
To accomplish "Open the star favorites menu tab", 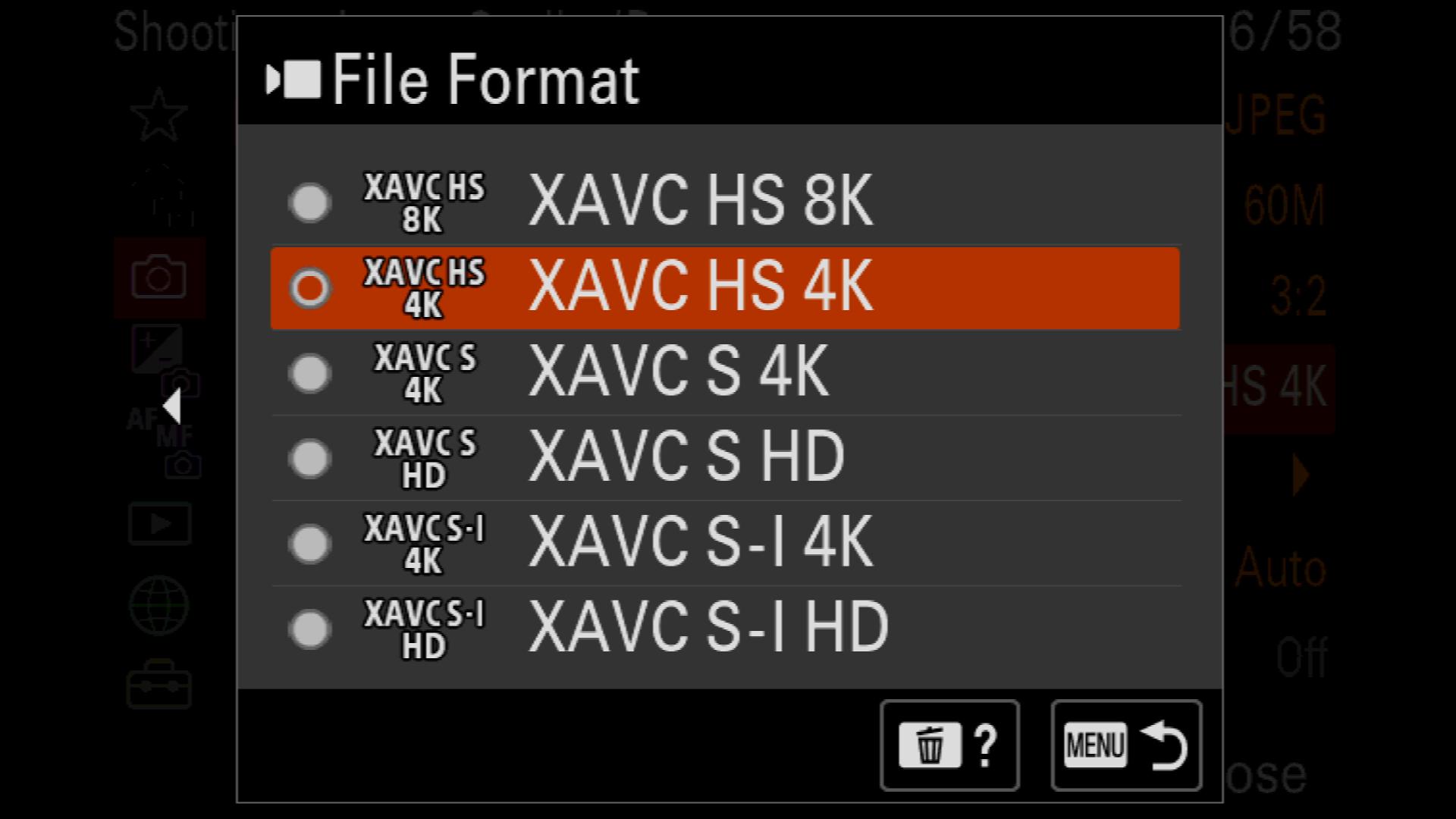I will click(158, 115).
